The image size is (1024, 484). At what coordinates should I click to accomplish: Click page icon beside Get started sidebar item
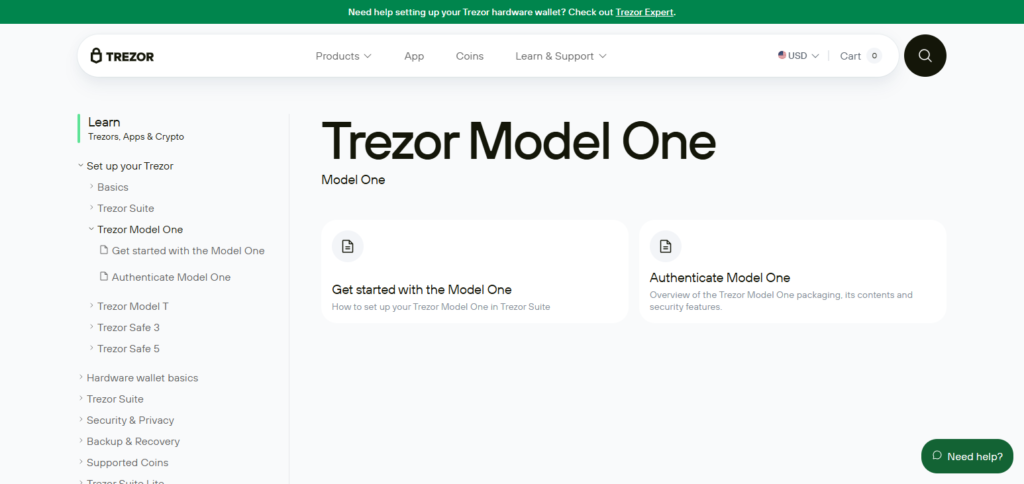103,250
